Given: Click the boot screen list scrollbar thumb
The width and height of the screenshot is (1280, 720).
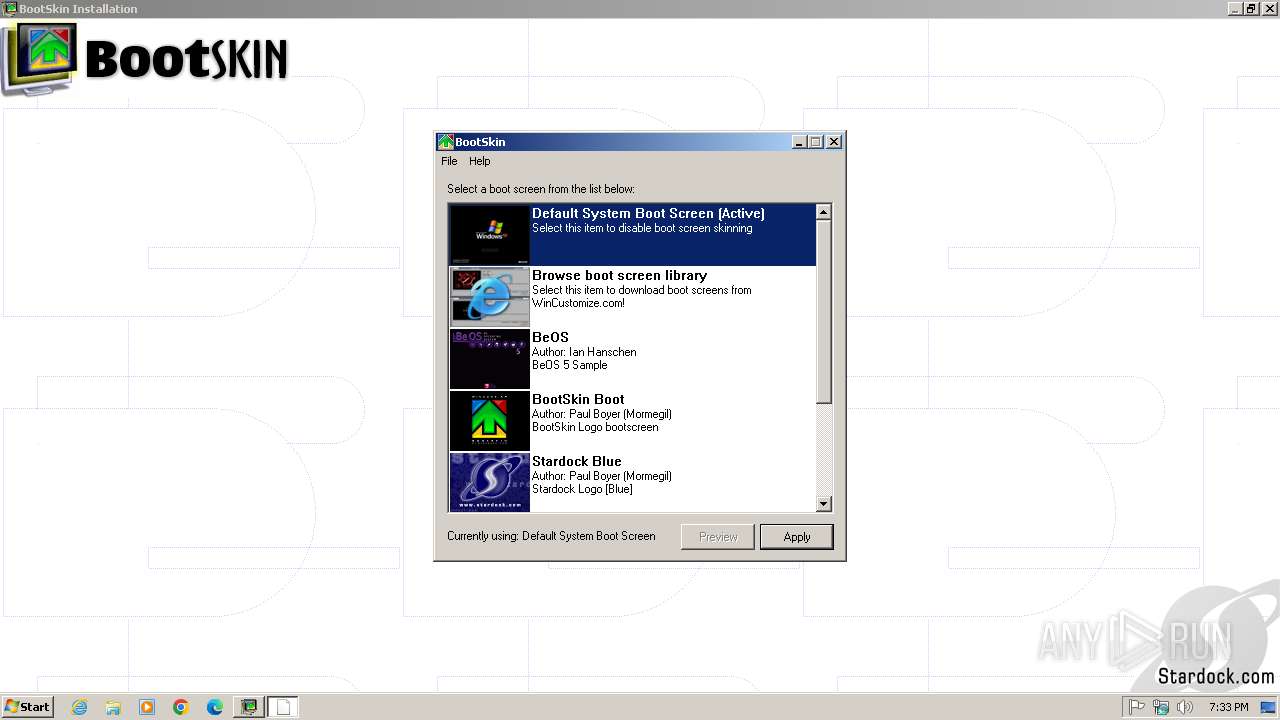Looking at the screenshot, I should [824, 311].
